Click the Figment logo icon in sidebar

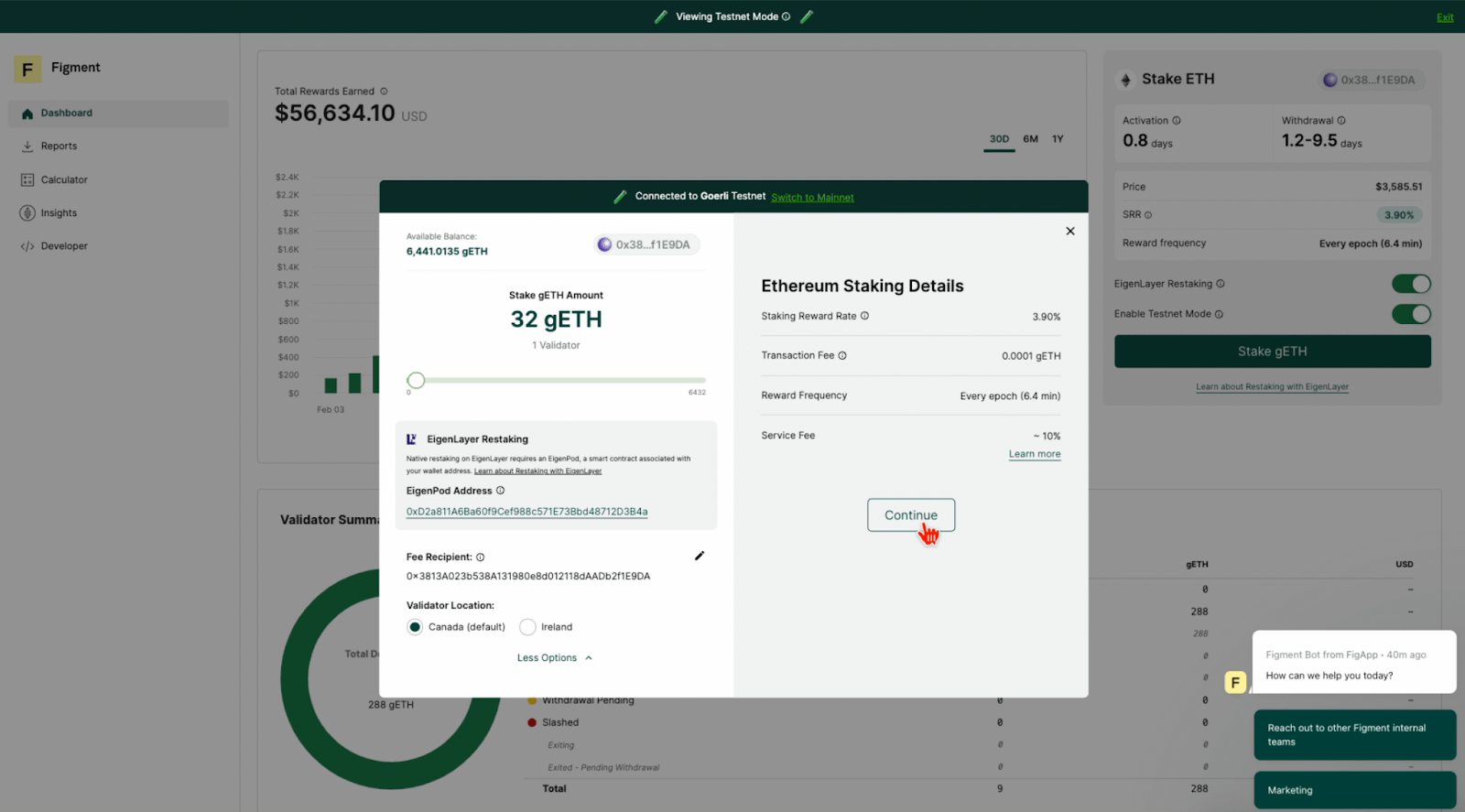click(x=27, y=69)
